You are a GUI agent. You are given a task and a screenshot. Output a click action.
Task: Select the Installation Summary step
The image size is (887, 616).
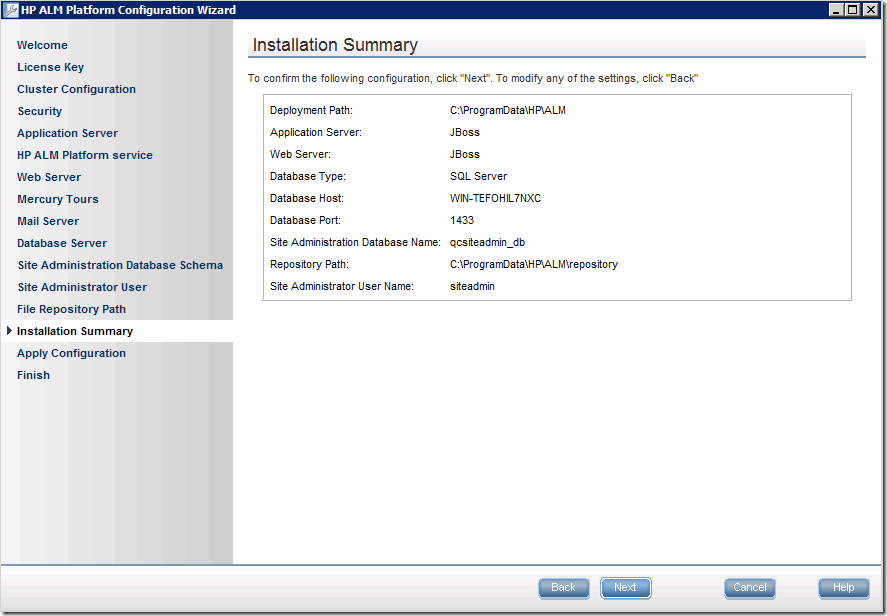(75, 331)
